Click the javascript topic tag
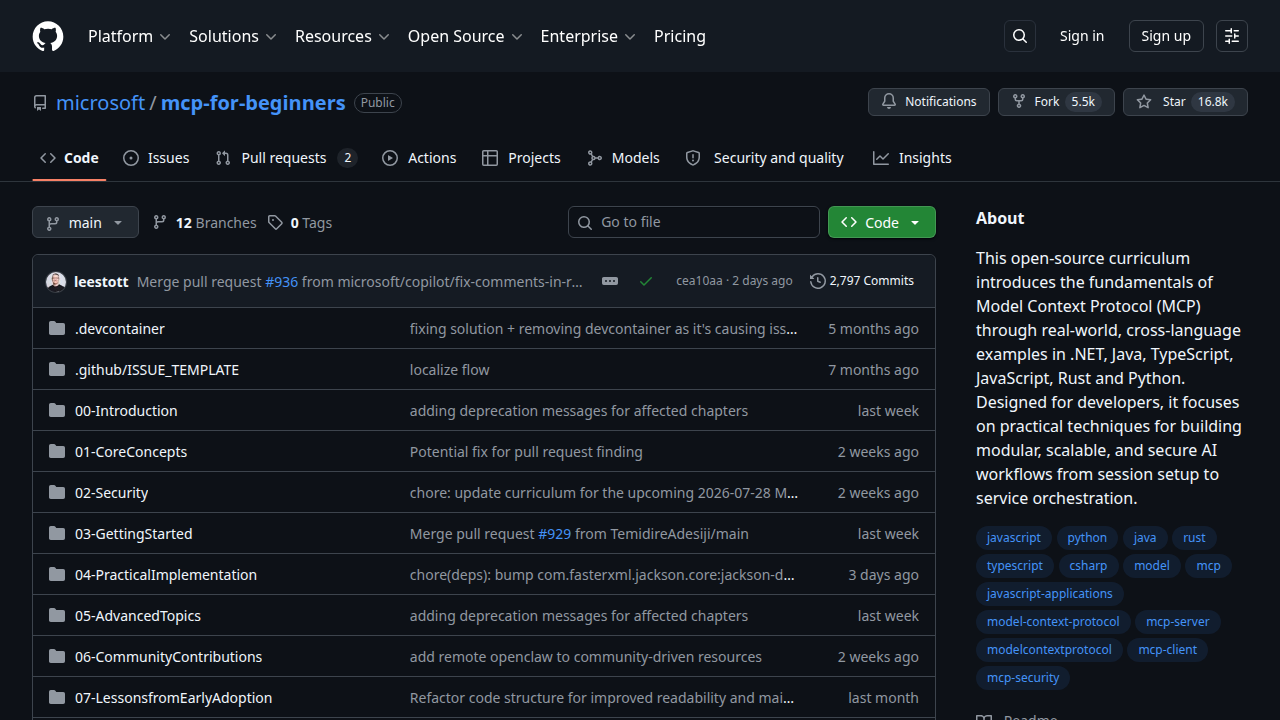 1014,538
